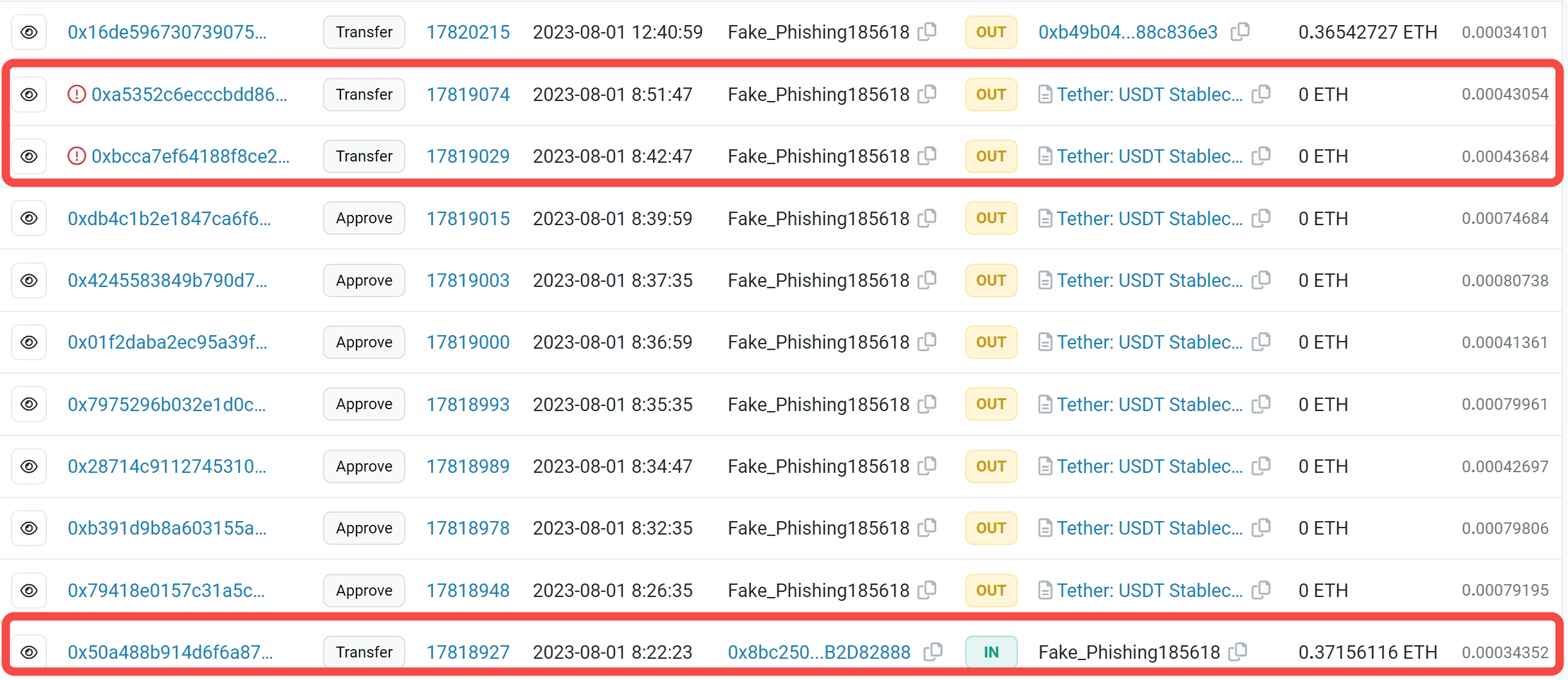
Task: Open transaction hash 0x7975296b032e1d0c...
Action: click(167, 405)
